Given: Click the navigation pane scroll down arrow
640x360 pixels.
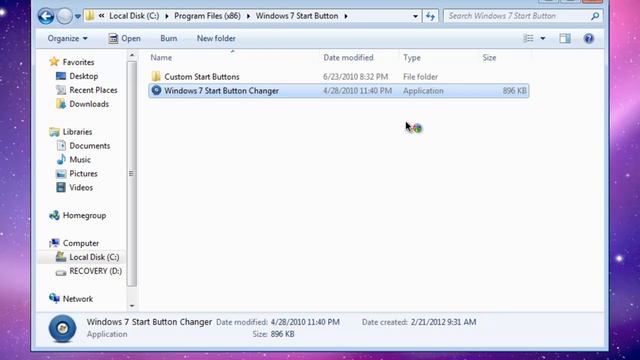Looking at the screenshot, I should [x=131, y=305].
